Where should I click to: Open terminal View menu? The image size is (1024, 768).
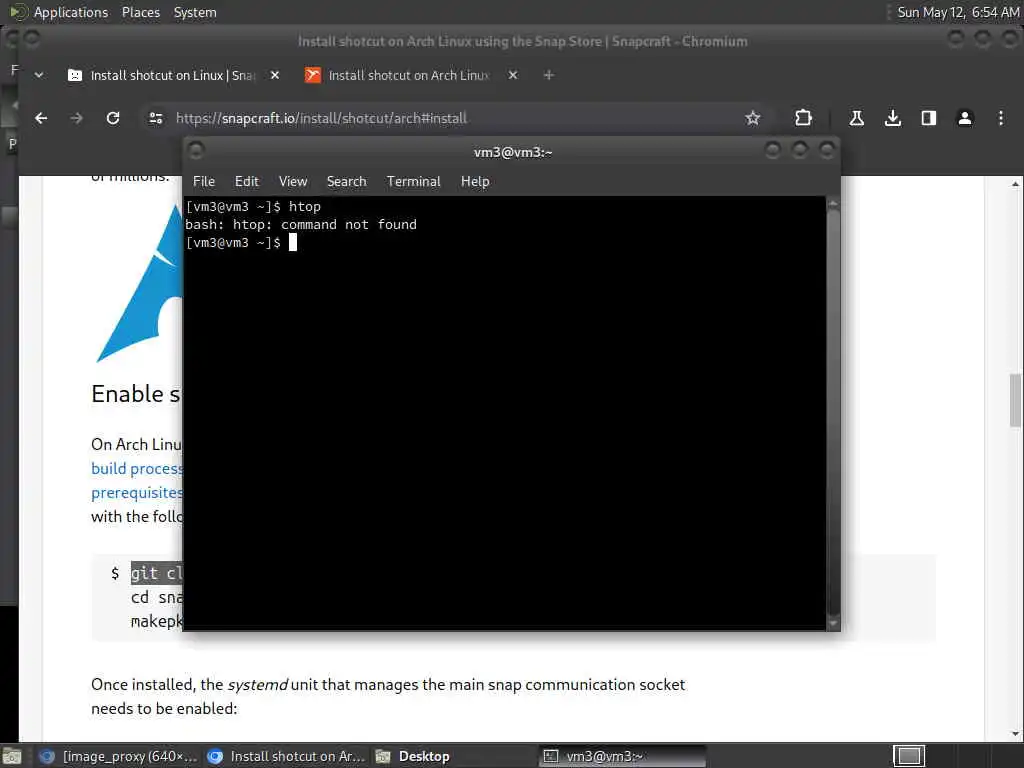tap(293, 182)
